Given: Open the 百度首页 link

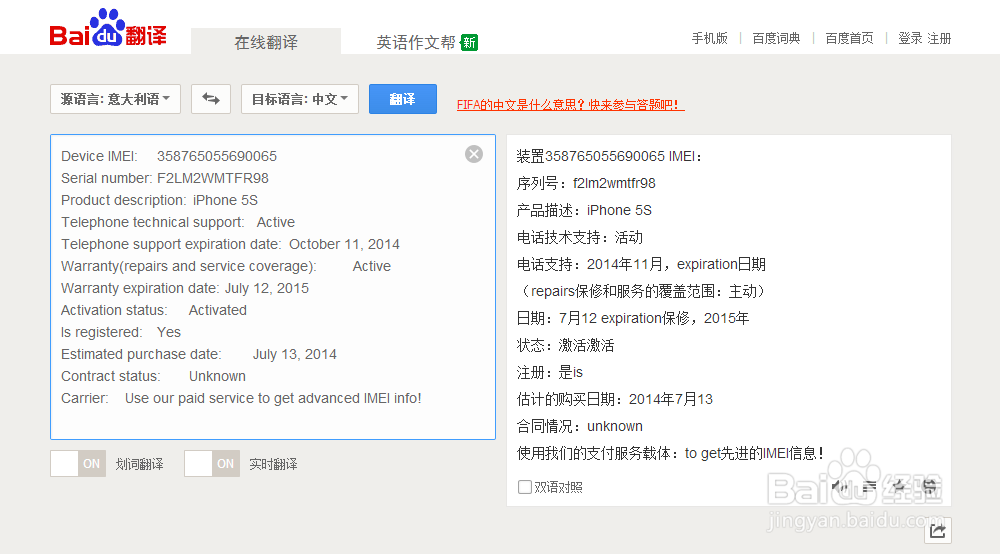Looking at the screenshot, I should [x=849, y=38].
